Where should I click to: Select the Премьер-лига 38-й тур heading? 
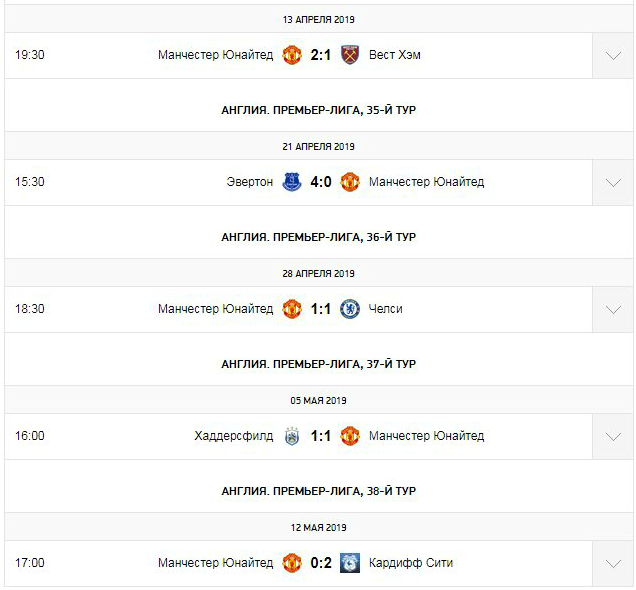coord(318,491)
